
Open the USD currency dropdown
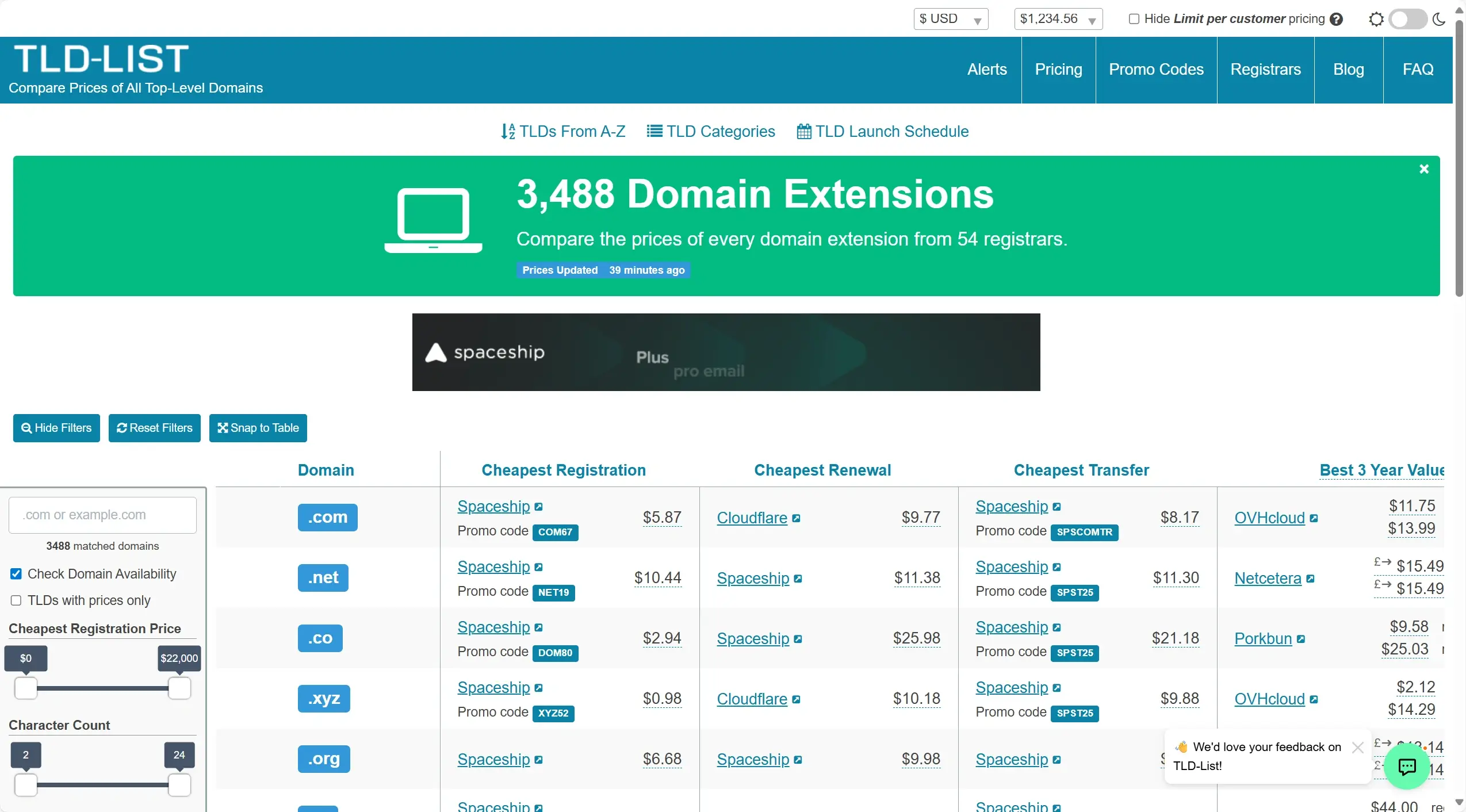tap(951, 19)
